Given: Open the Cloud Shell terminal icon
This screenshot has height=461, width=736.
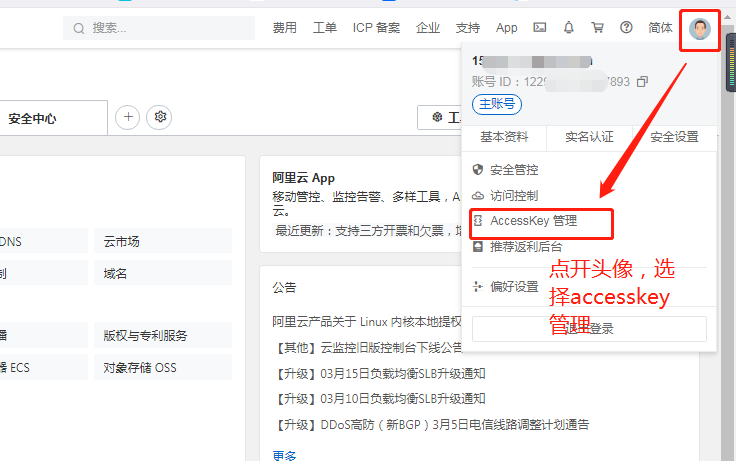Looking at the screenshot, I should 540,28.
